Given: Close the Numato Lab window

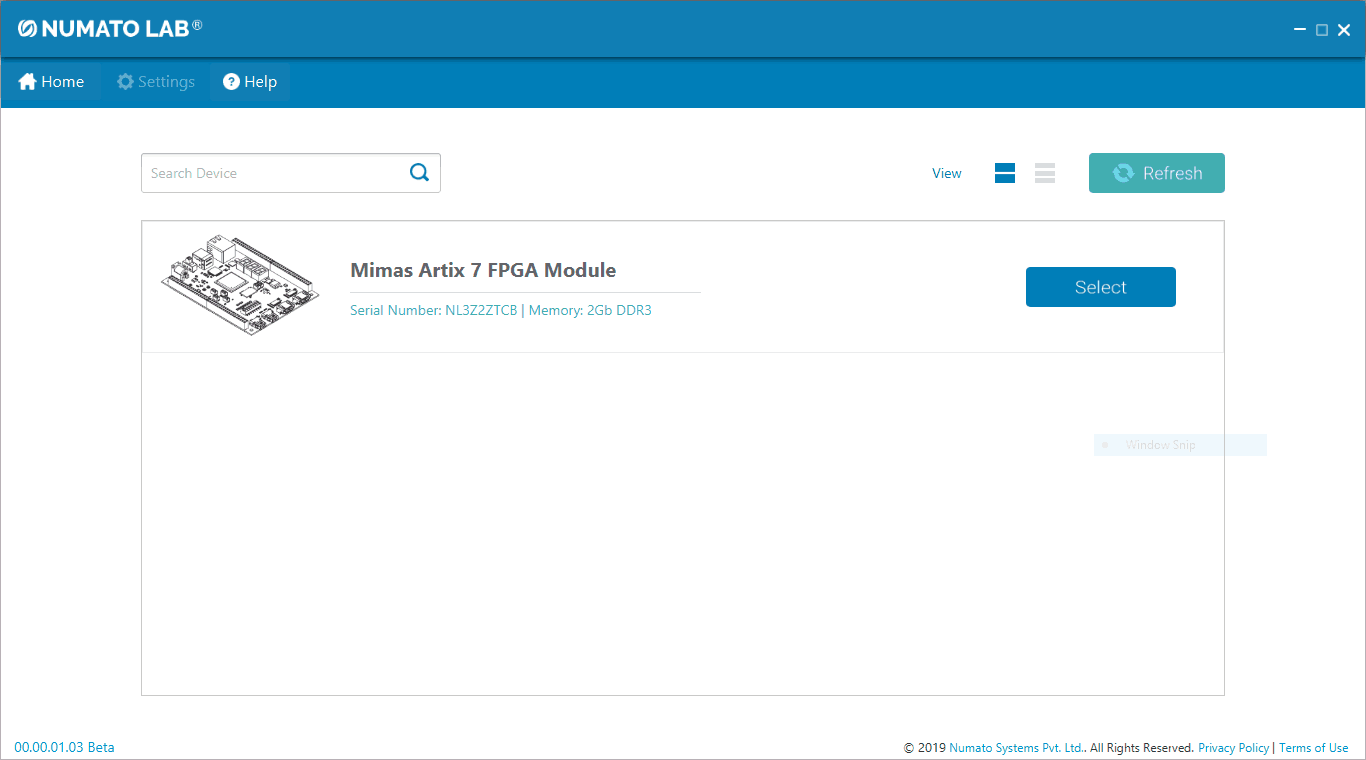Looking at the screenshot, I should point(1344,30).
